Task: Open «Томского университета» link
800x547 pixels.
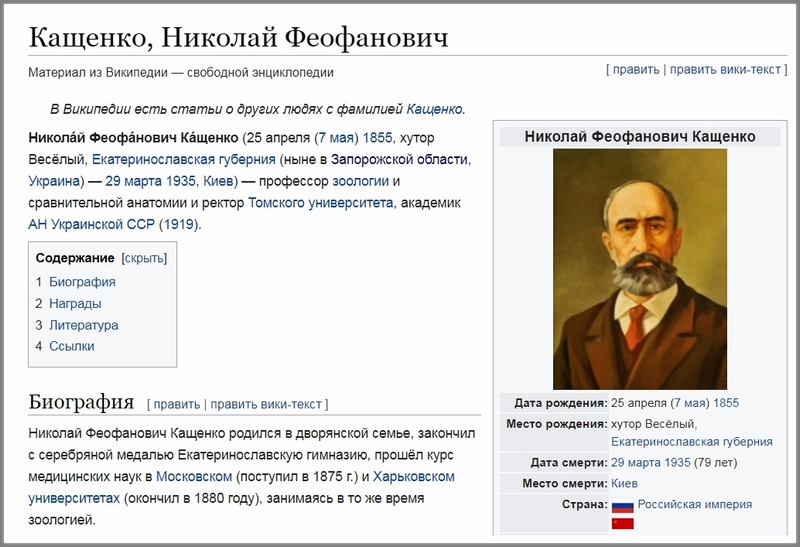Action: coord(320,203)
